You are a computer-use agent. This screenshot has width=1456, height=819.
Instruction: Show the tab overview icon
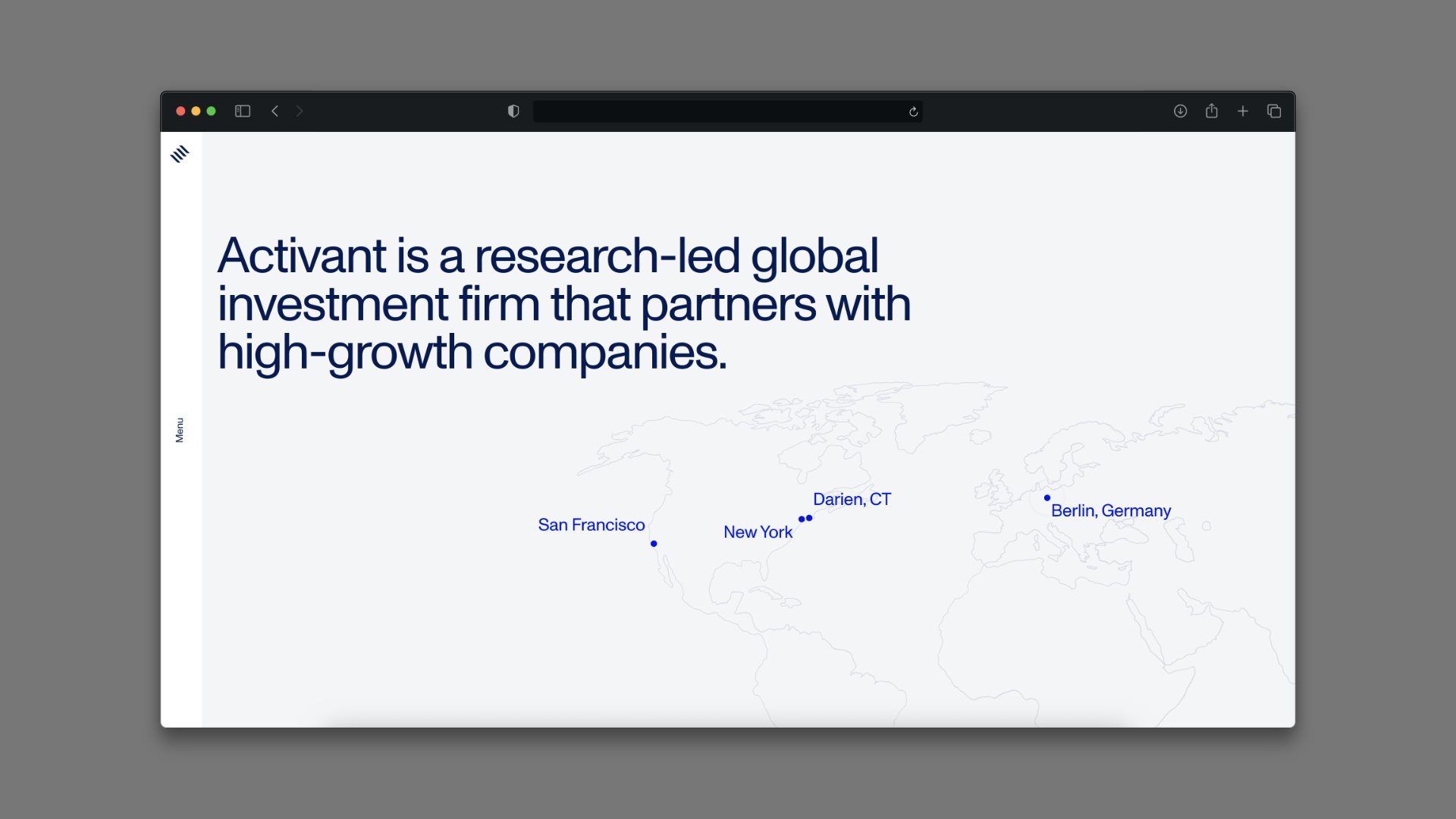coord(1274,111)
